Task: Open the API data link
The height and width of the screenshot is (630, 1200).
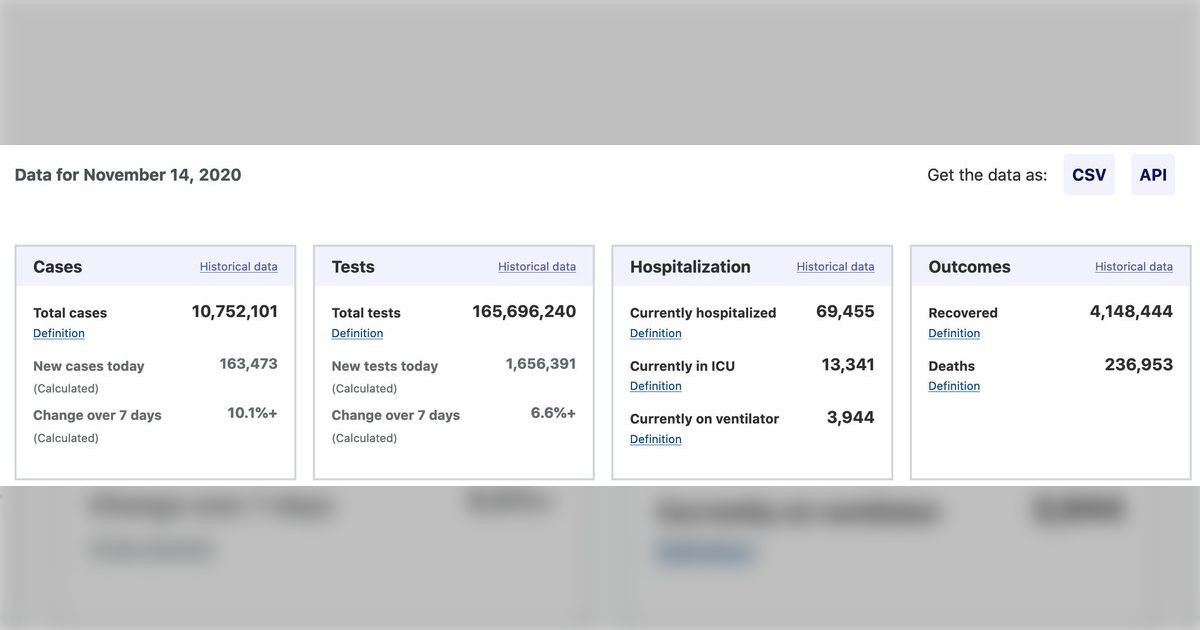Action: click(1152, 175)
